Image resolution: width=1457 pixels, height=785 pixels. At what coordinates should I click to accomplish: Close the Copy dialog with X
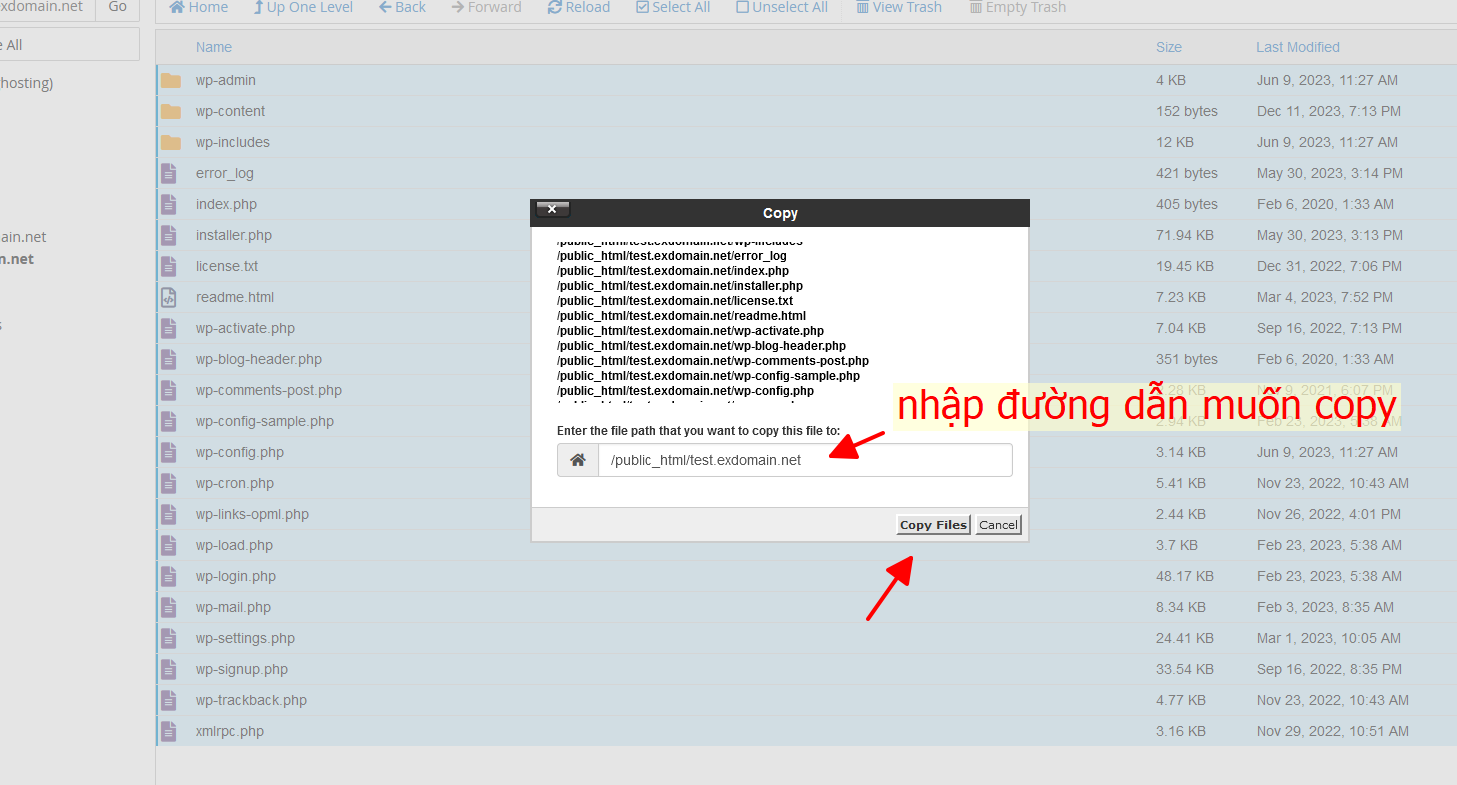(x=552, y=209)
